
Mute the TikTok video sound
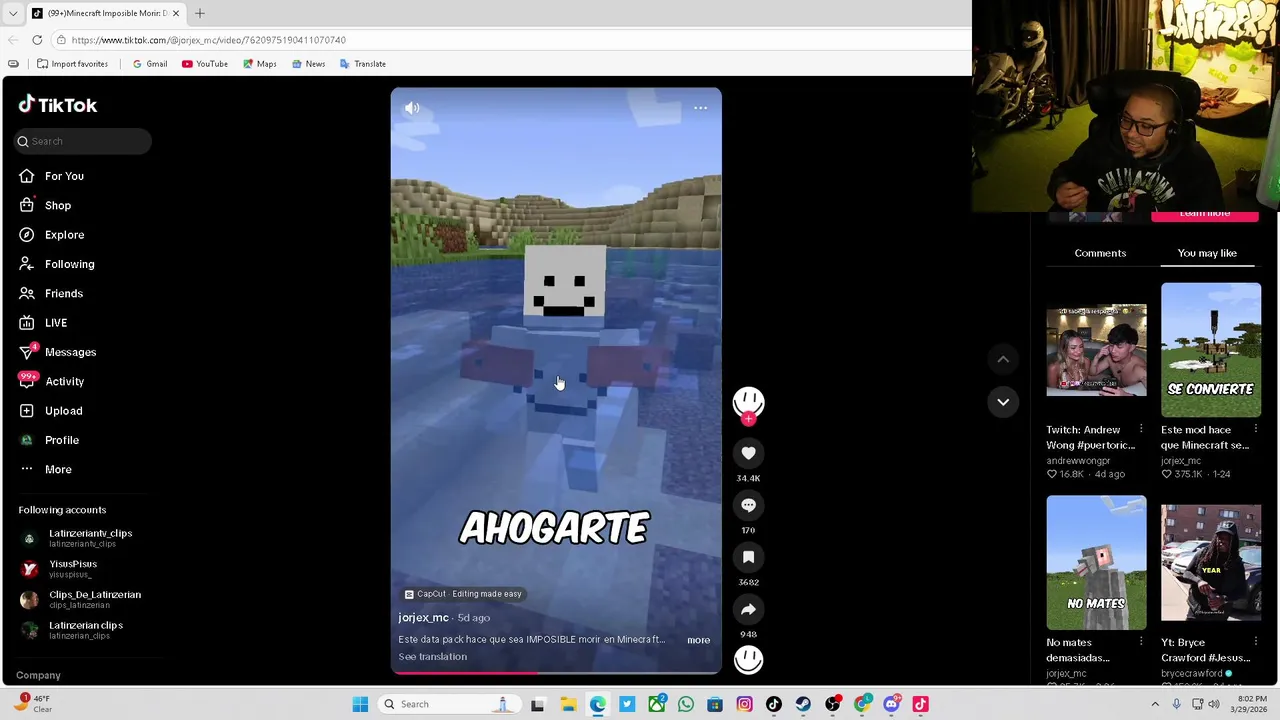pyautogui.click(x=412, y=108)
